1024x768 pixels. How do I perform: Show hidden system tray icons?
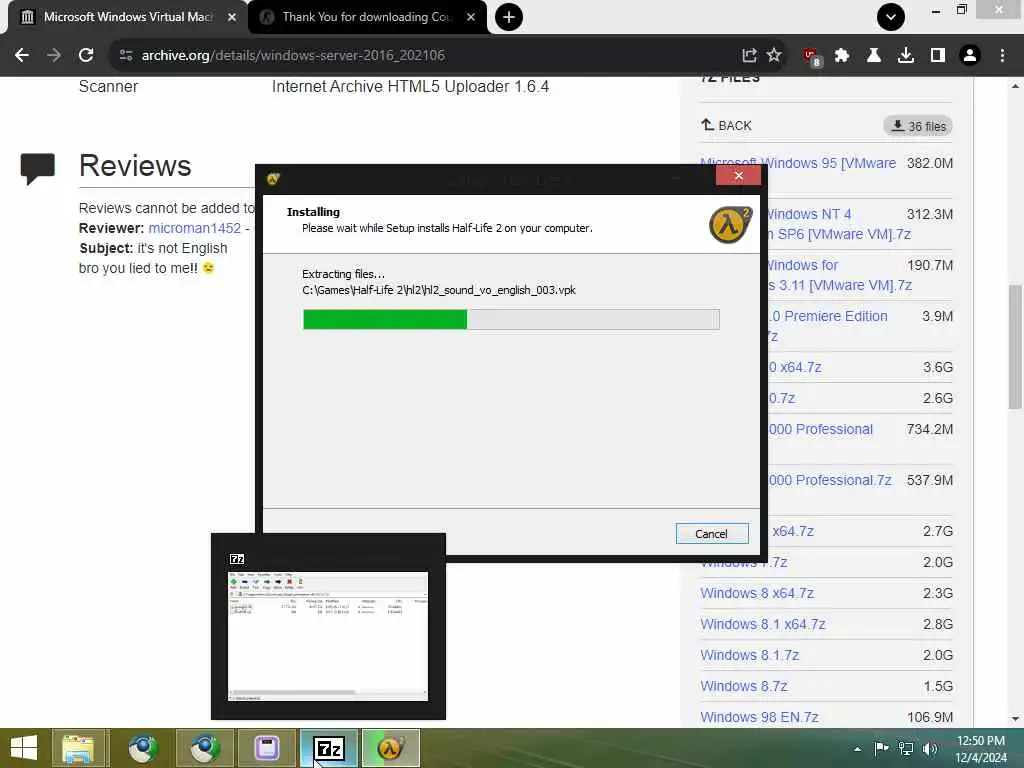click(x=857, y=749)
